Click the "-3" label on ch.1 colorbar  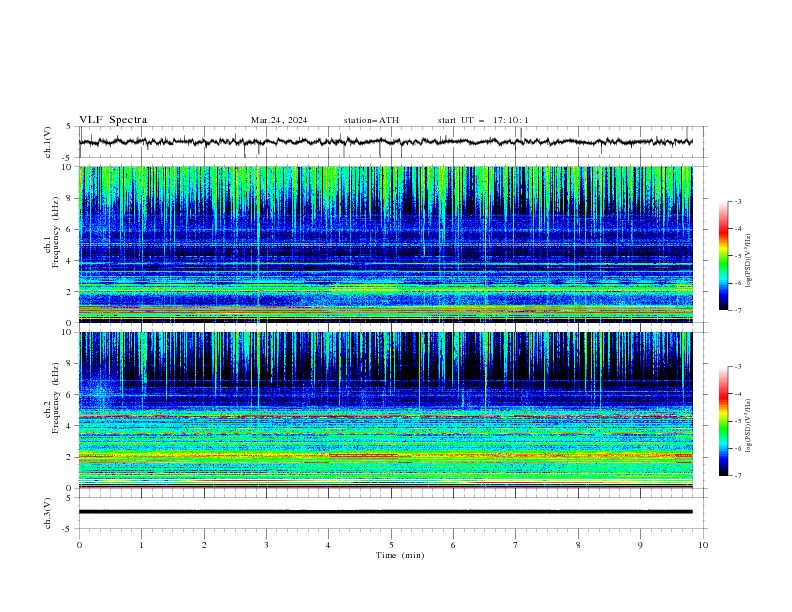pos(738,201)
